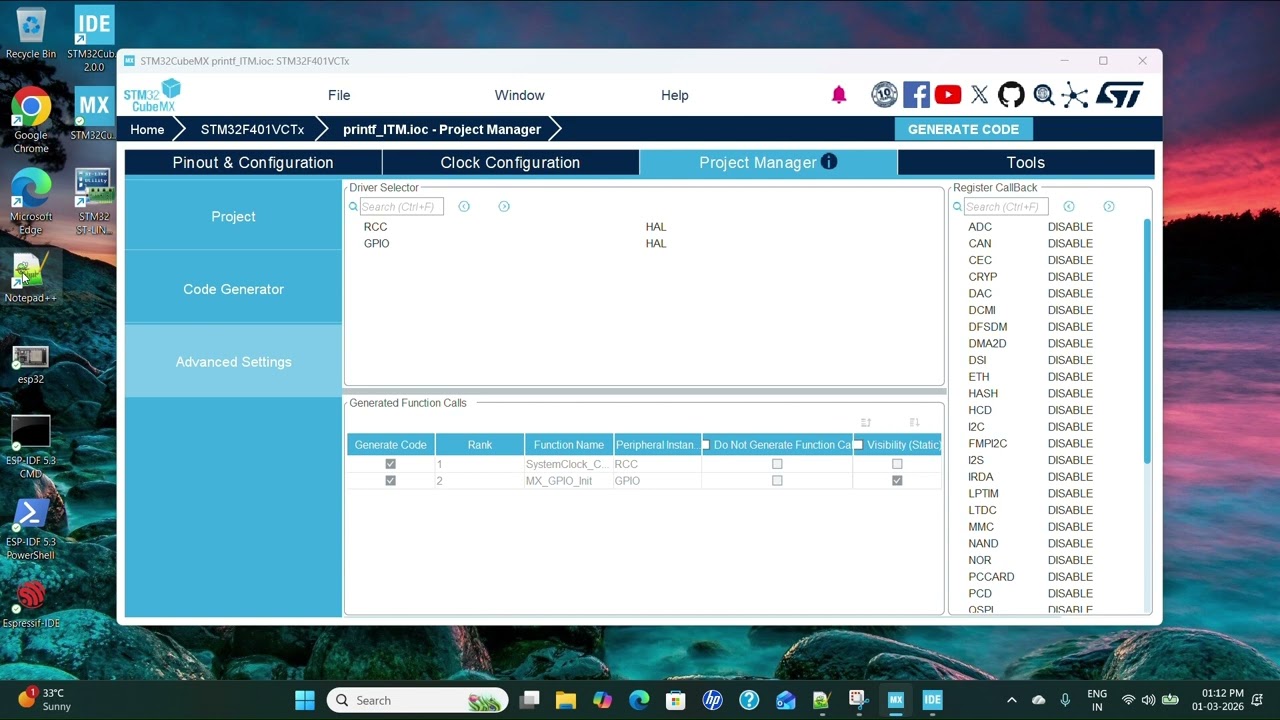This screenshot has width=1280, height=720.
Task: Click the move rank down sort icon
Action: 914,423
